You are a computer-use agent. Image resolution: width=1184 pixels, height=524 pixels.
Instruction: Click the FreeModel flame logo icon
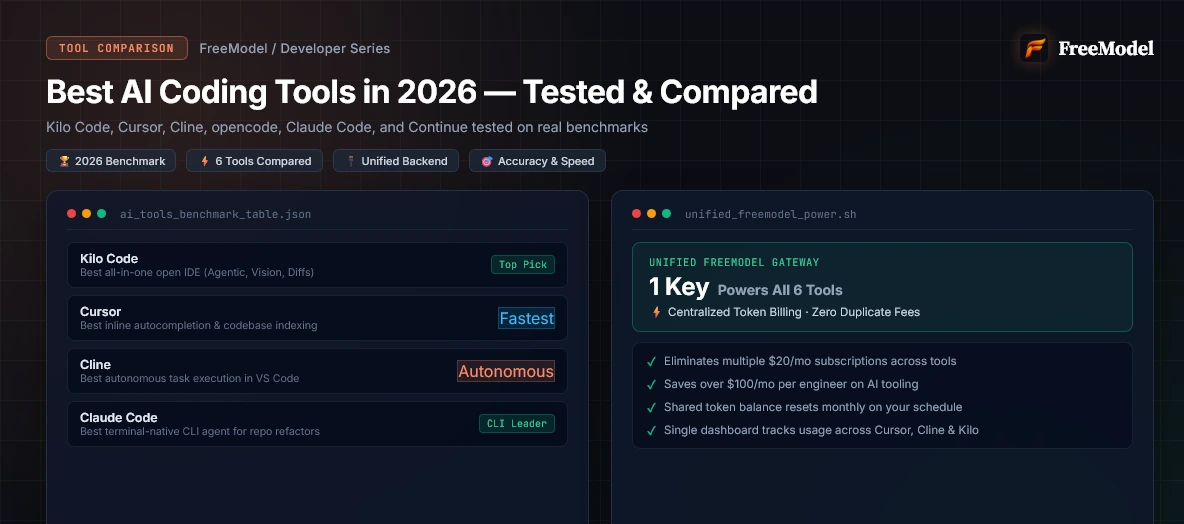point(1034,48)
